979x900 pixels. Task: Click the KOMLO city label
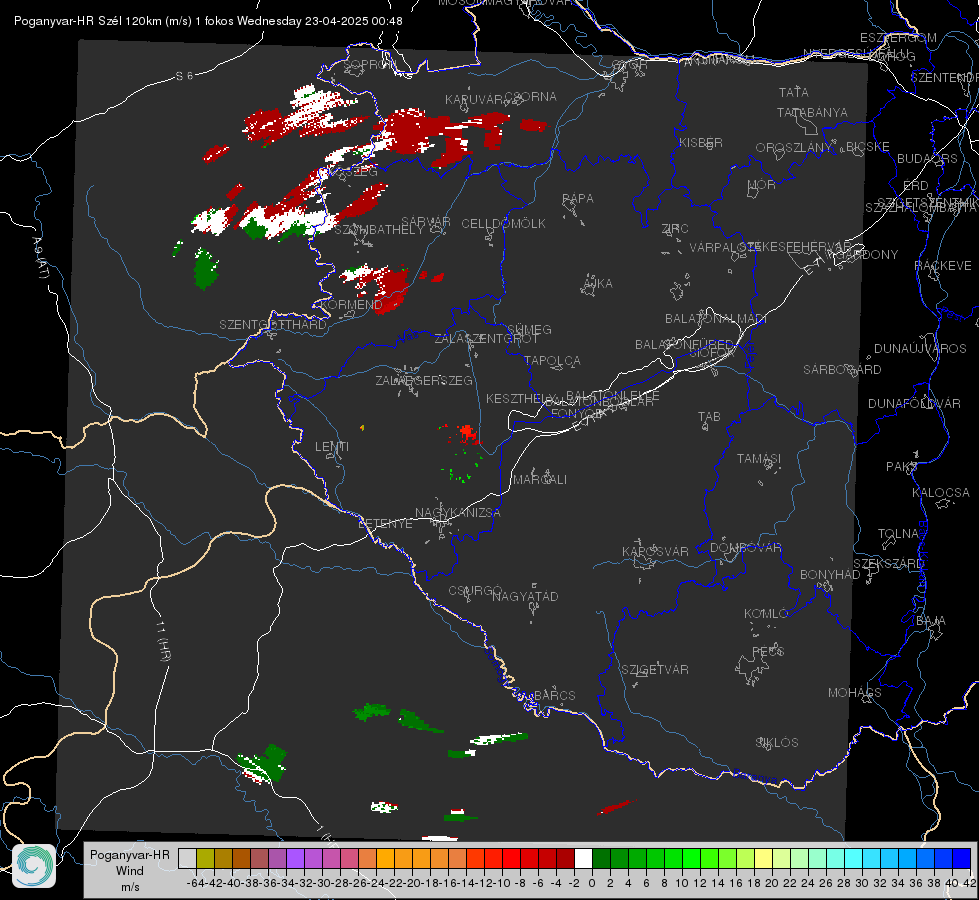766,614
